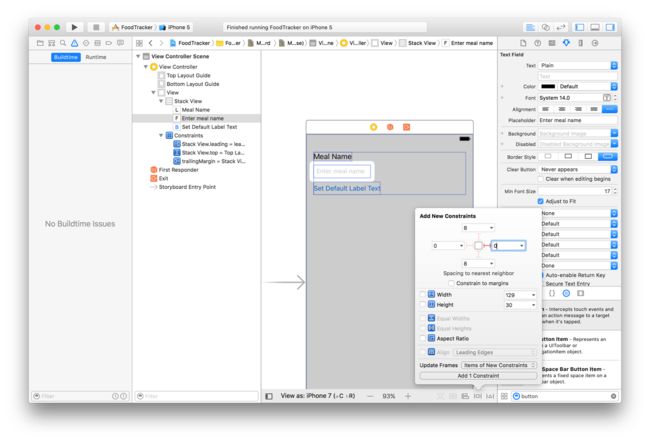Open the File inspector
The height and width of the screenshot is (444, 650).
pyautogui.click(x=523, y=43)
